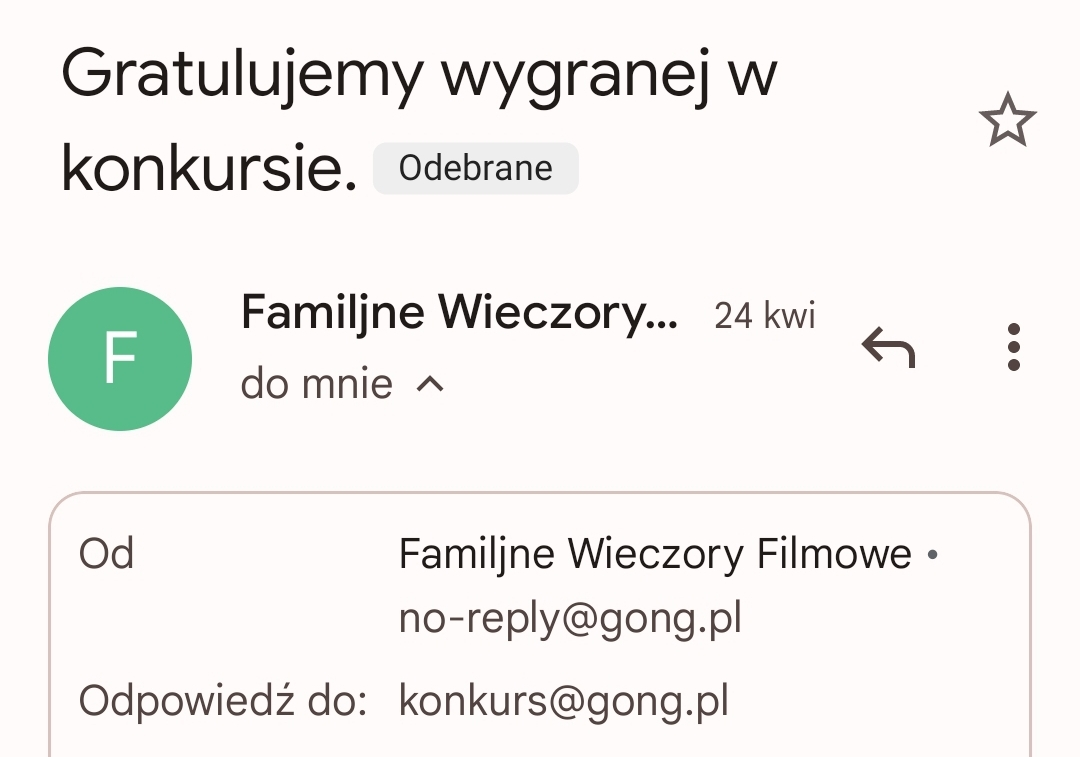Click the 'do mnie' recipient text

coord(317,384)
